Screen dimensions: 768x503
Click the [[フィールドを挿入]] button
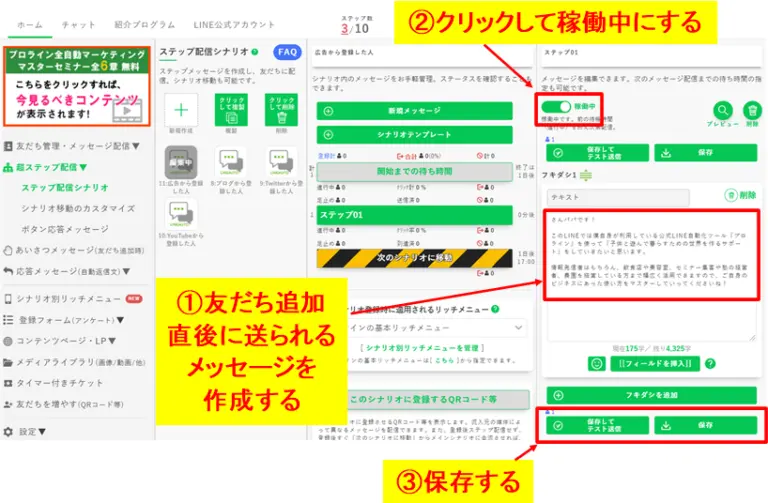click(655, 363)
